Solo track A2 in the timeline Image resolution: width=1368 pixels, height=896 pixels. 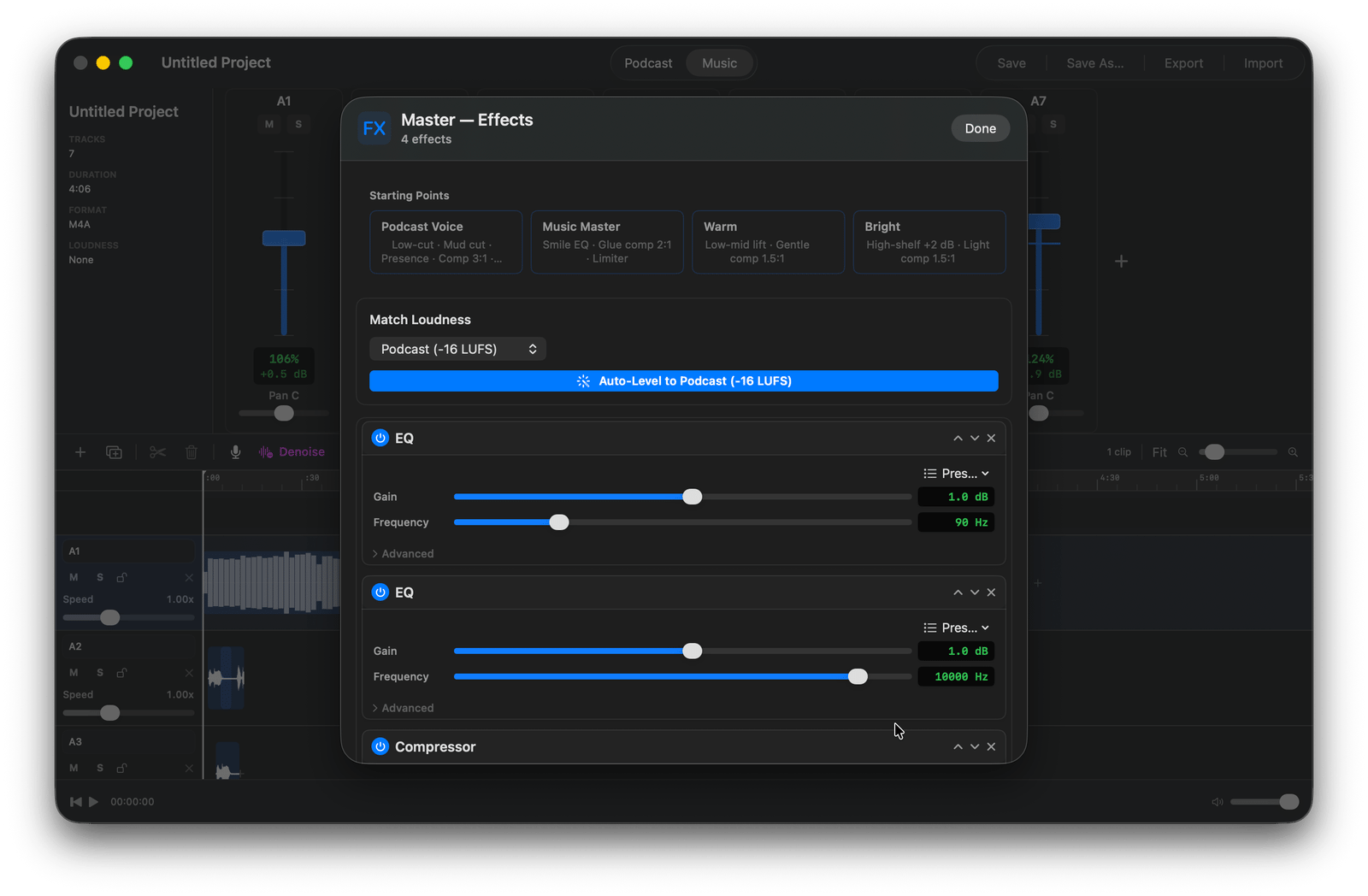[100, 673]
